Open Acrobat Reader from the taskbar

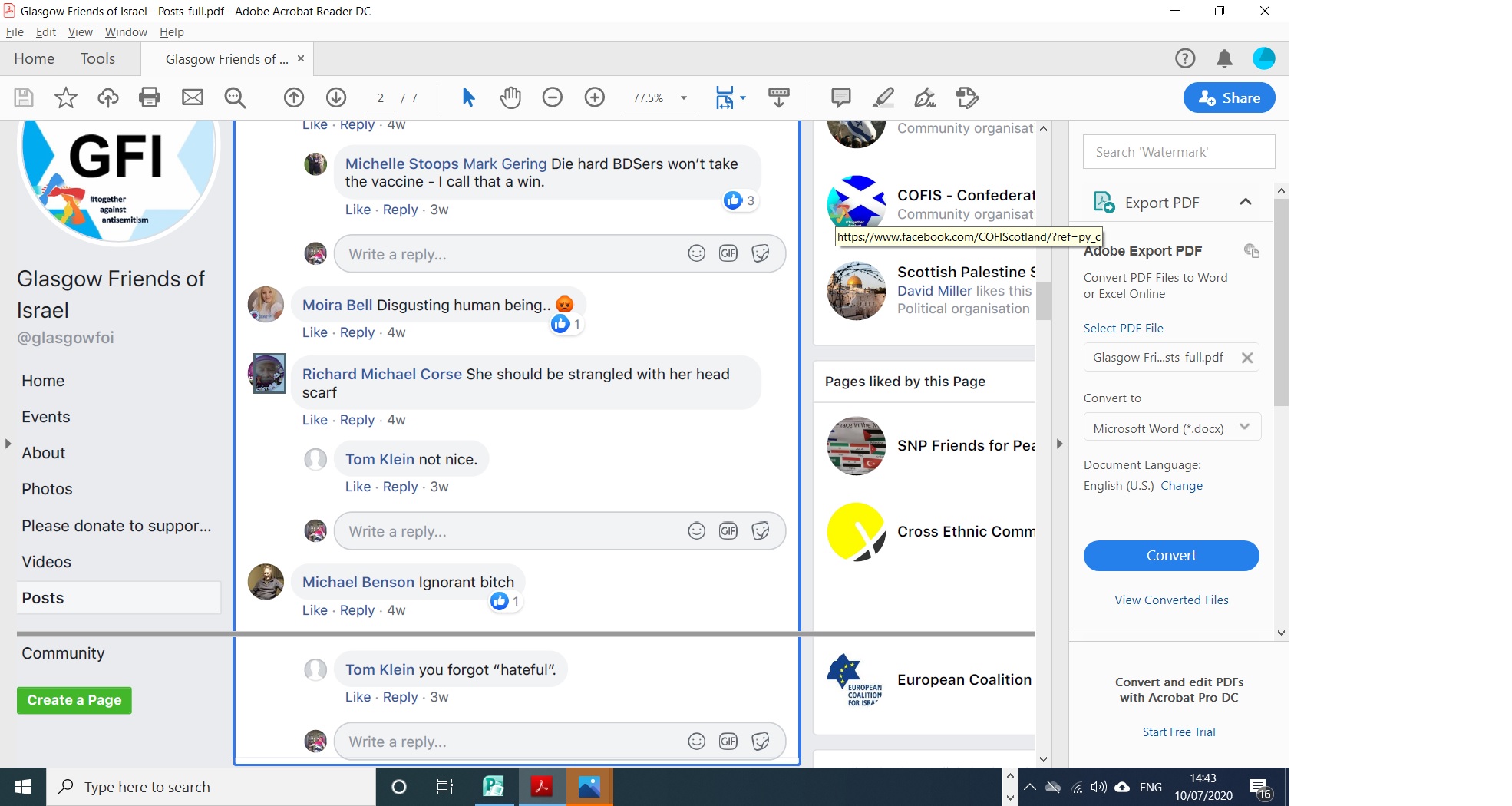pos(542,787)
